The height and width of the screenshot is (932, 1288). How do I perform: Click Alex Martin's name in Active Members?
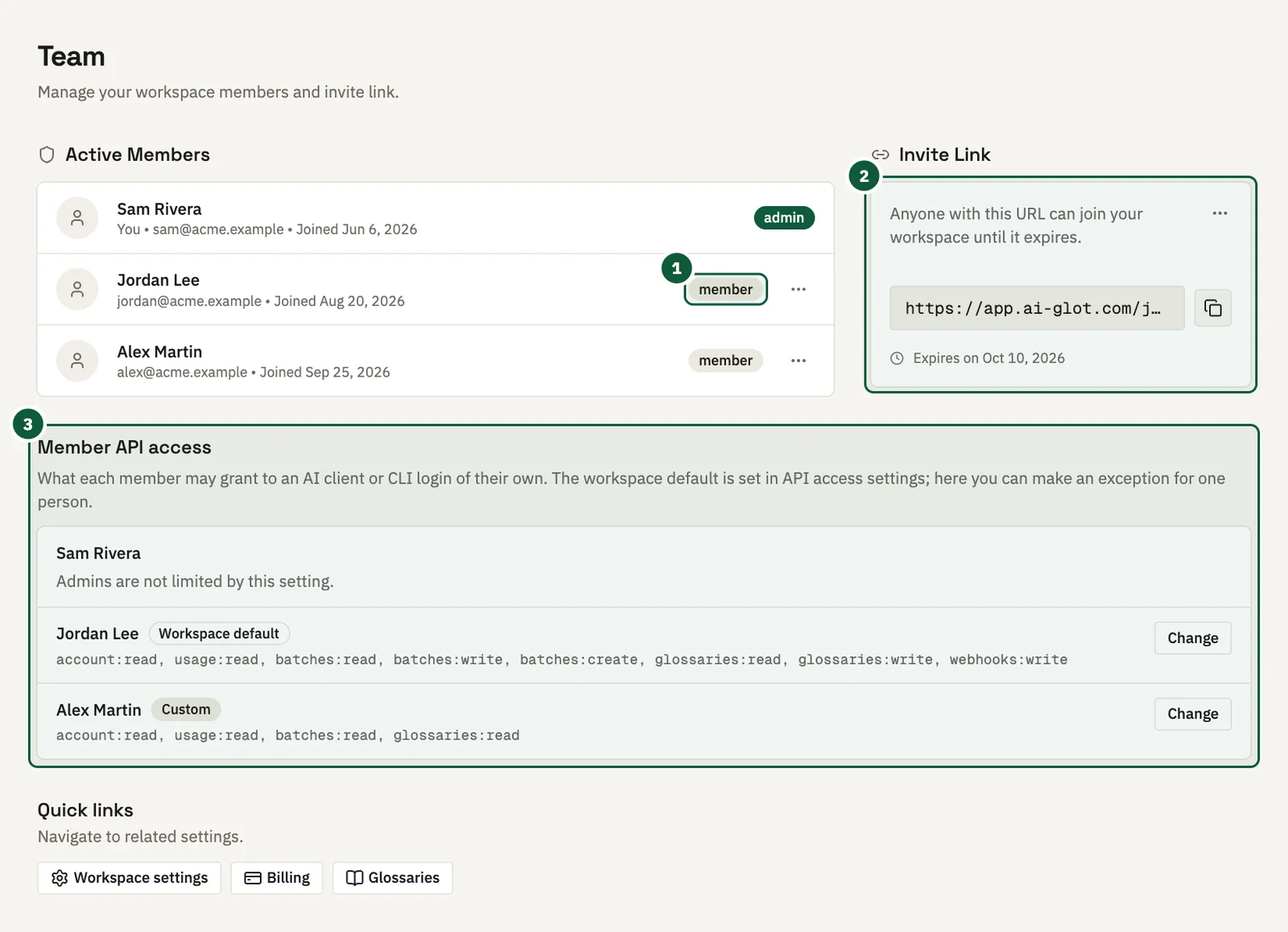tap(159, 352)
